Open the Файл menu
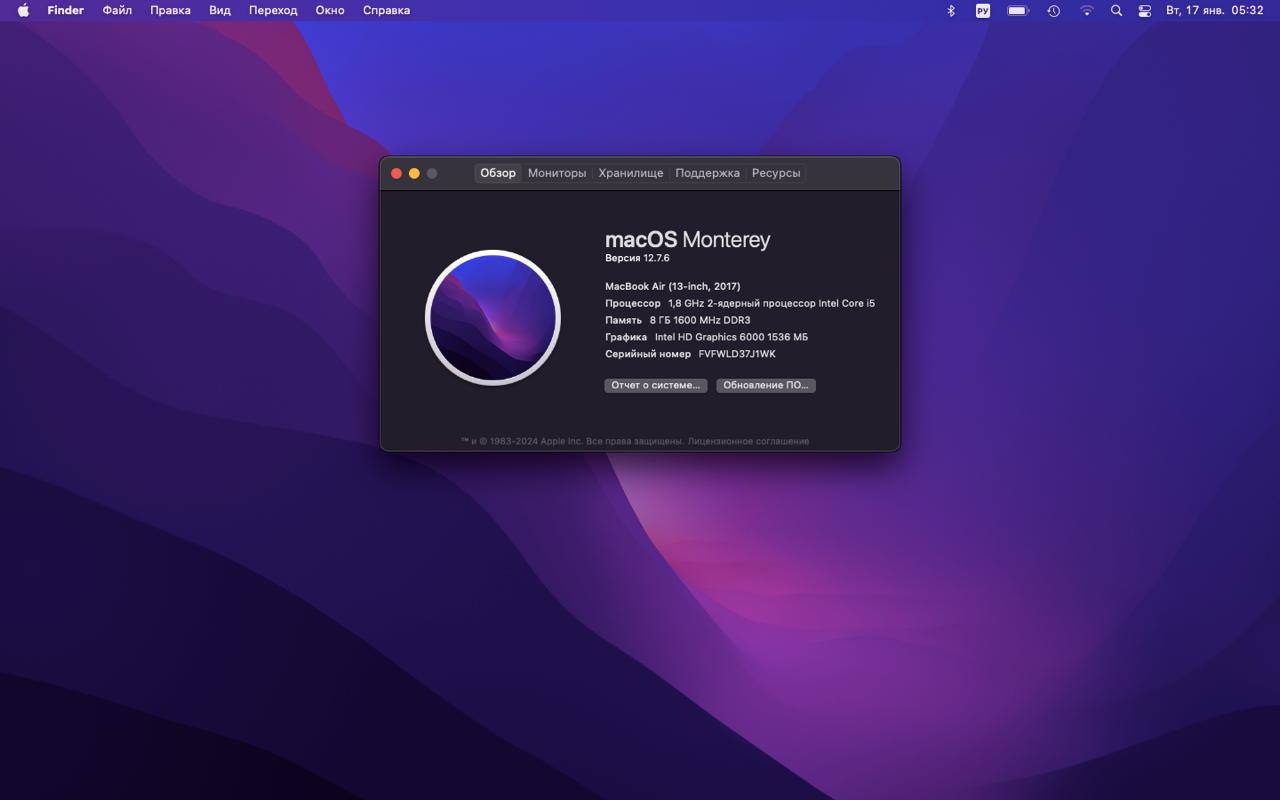Screen dimensions: 1280x800 [116, 10]
